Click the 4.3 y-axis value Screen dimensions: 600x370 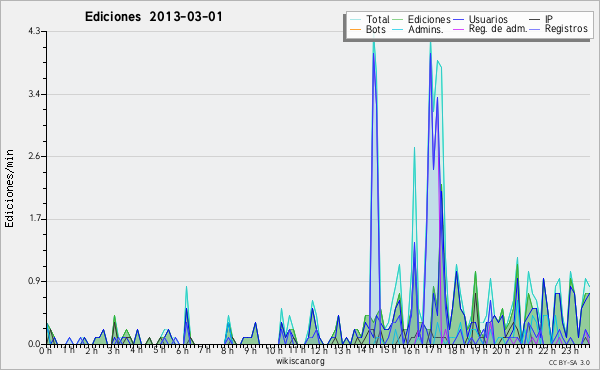click(34, 31)
